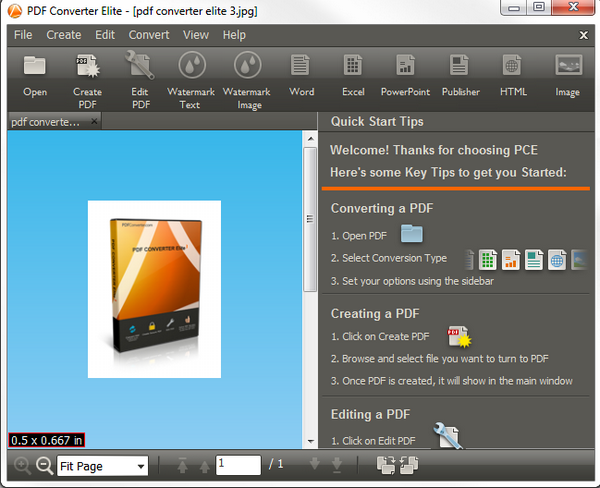Click the 0.5 x 0.667 in size label
Viewport: 600px width, 488px height.
coord(46,440)
